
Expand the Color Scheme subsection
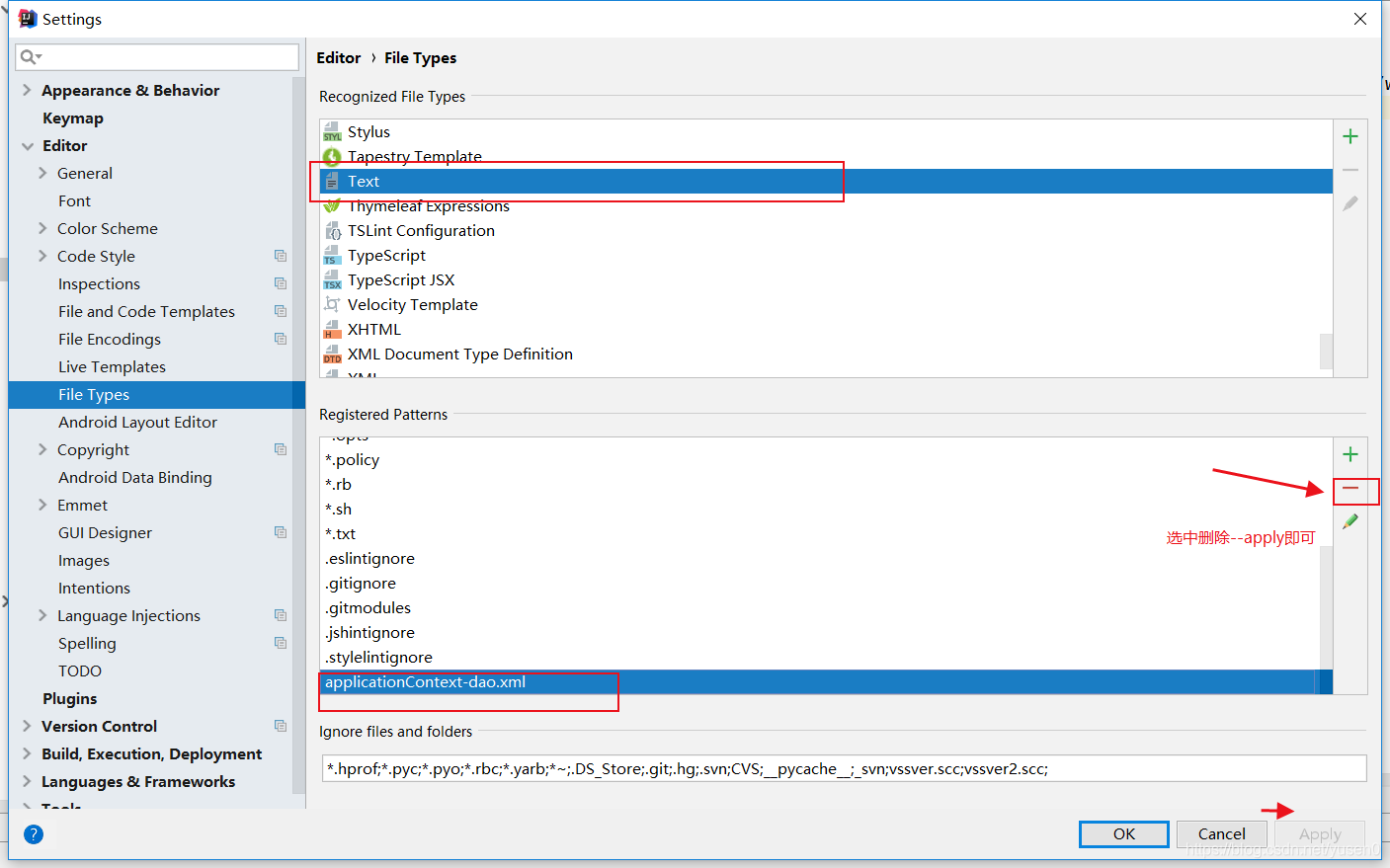[42, 228]
